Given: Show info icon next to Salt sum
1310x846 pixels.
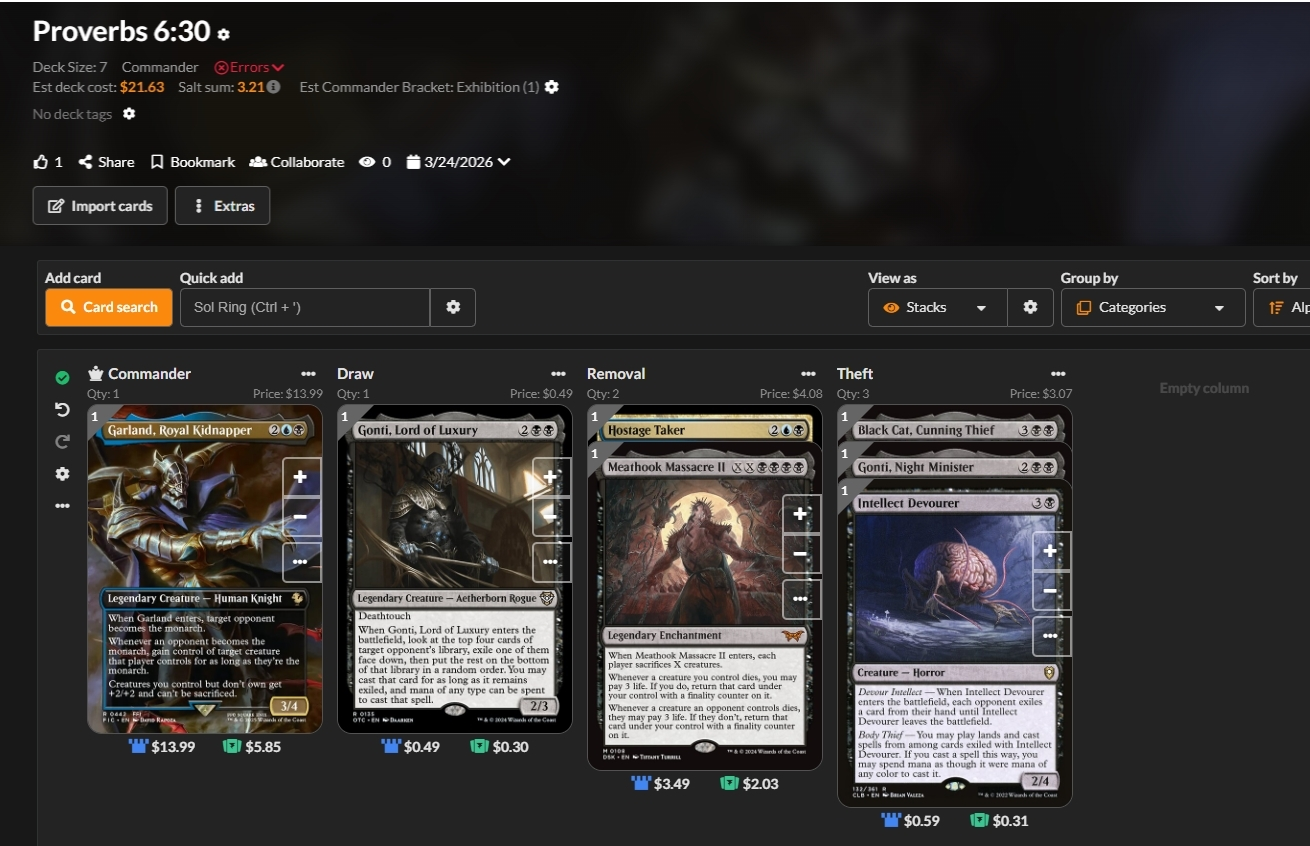Looking at the screenshot, I should [x=274, y=87].
